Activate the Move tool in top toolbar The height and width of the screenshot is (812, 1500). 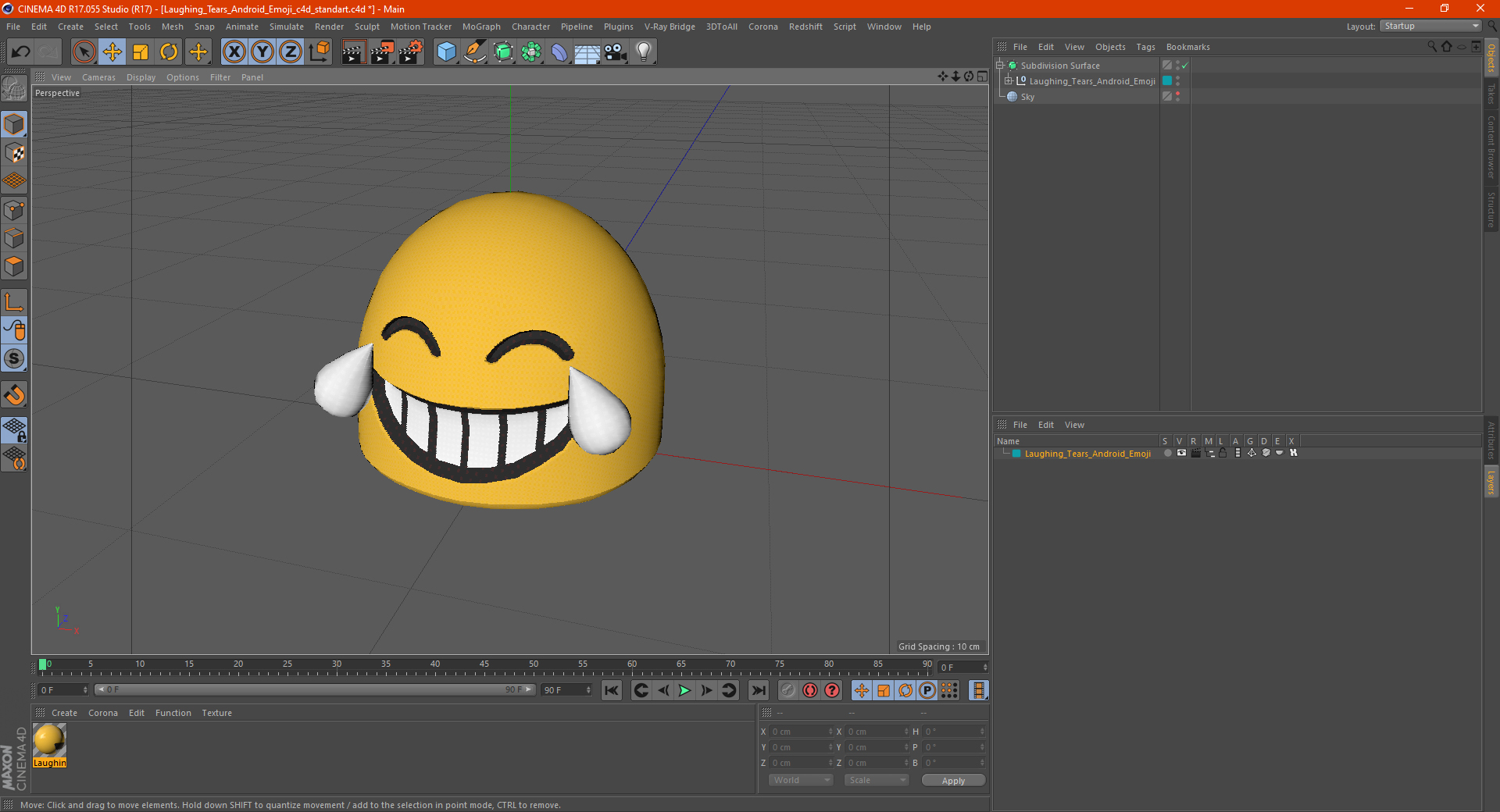click(x=112, y=52)
